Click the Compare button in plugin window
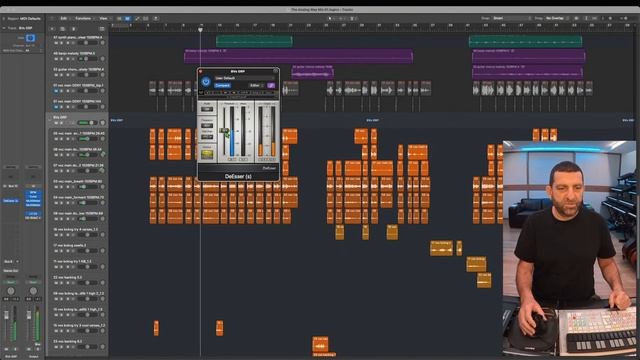 tap(222, 86)
